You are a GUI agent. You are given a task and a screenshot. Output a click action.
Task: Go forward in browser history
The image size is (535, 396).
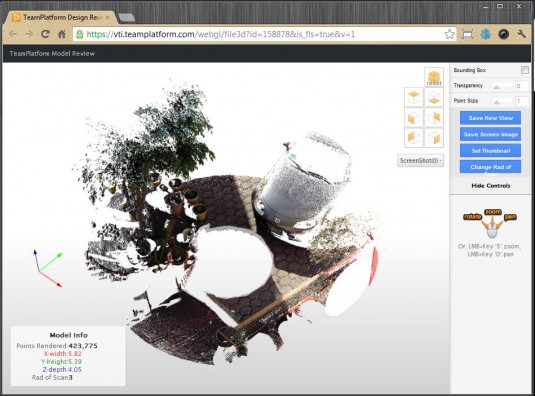click(x=29, y=34)
